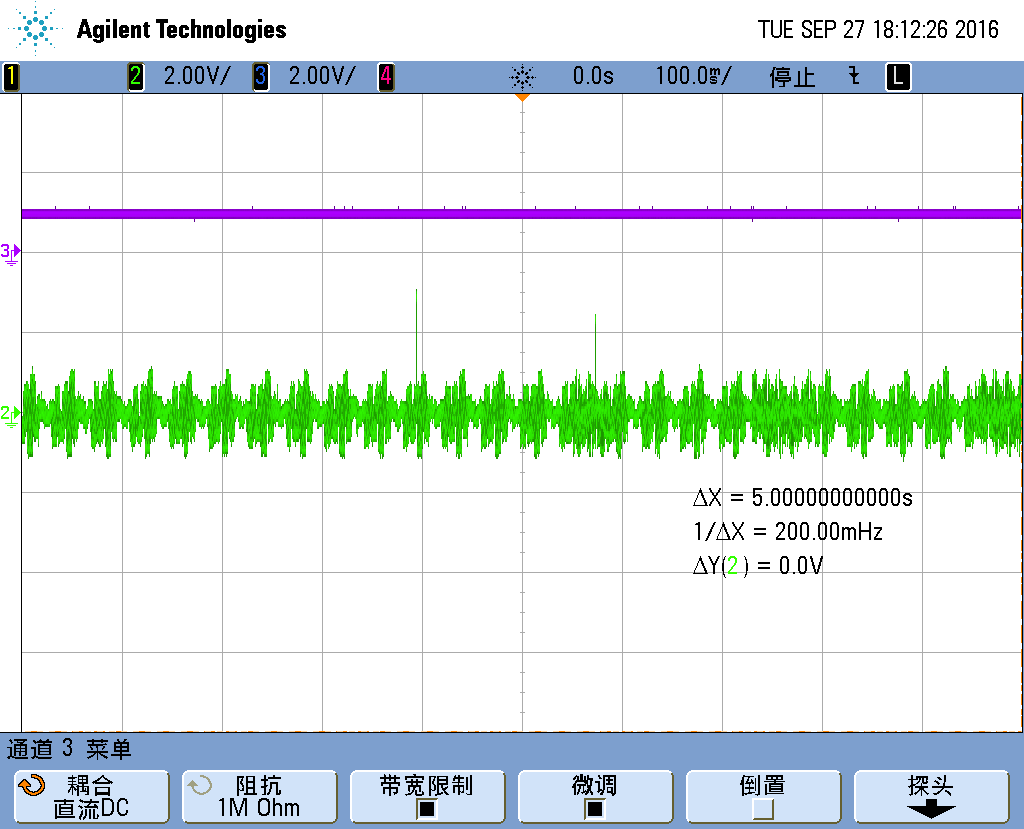This screenshot has height=829, width=1024.
Task: Click the ΔY(2) = 0.0V readout
Action: pos(758,566)
